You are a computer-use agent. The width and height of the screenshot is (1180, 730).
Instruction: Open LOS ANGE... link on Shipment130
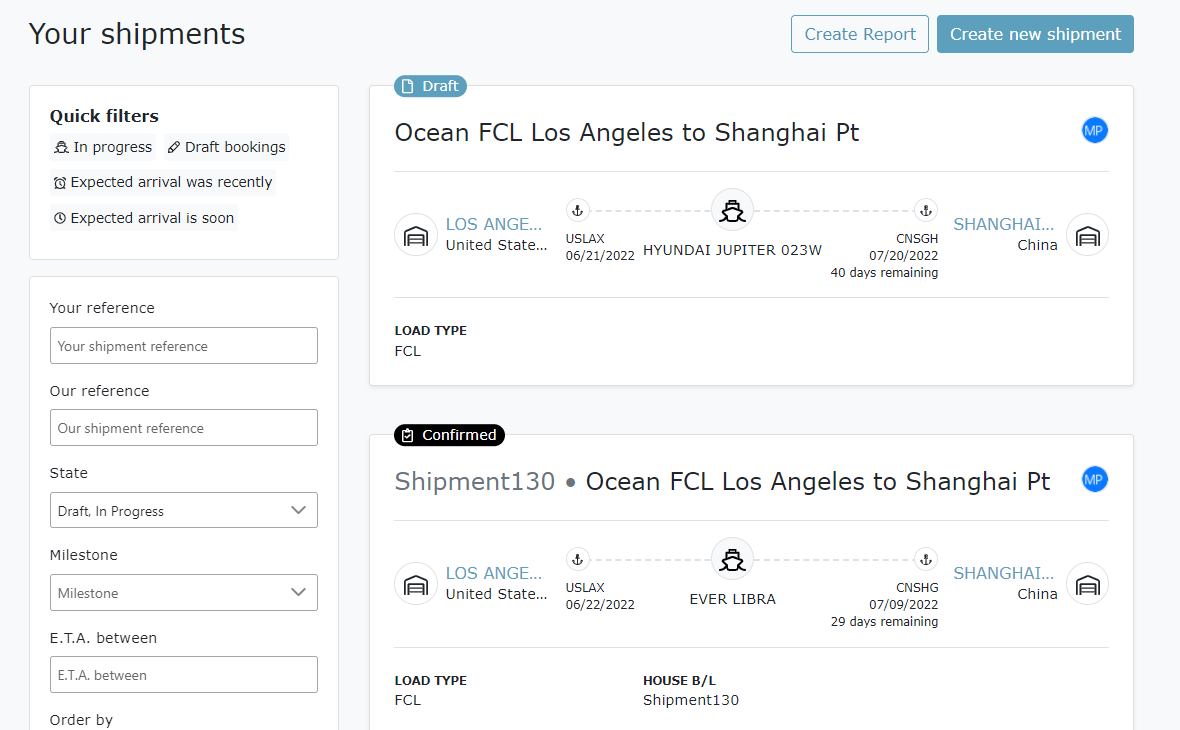click(x=494, y=573)
